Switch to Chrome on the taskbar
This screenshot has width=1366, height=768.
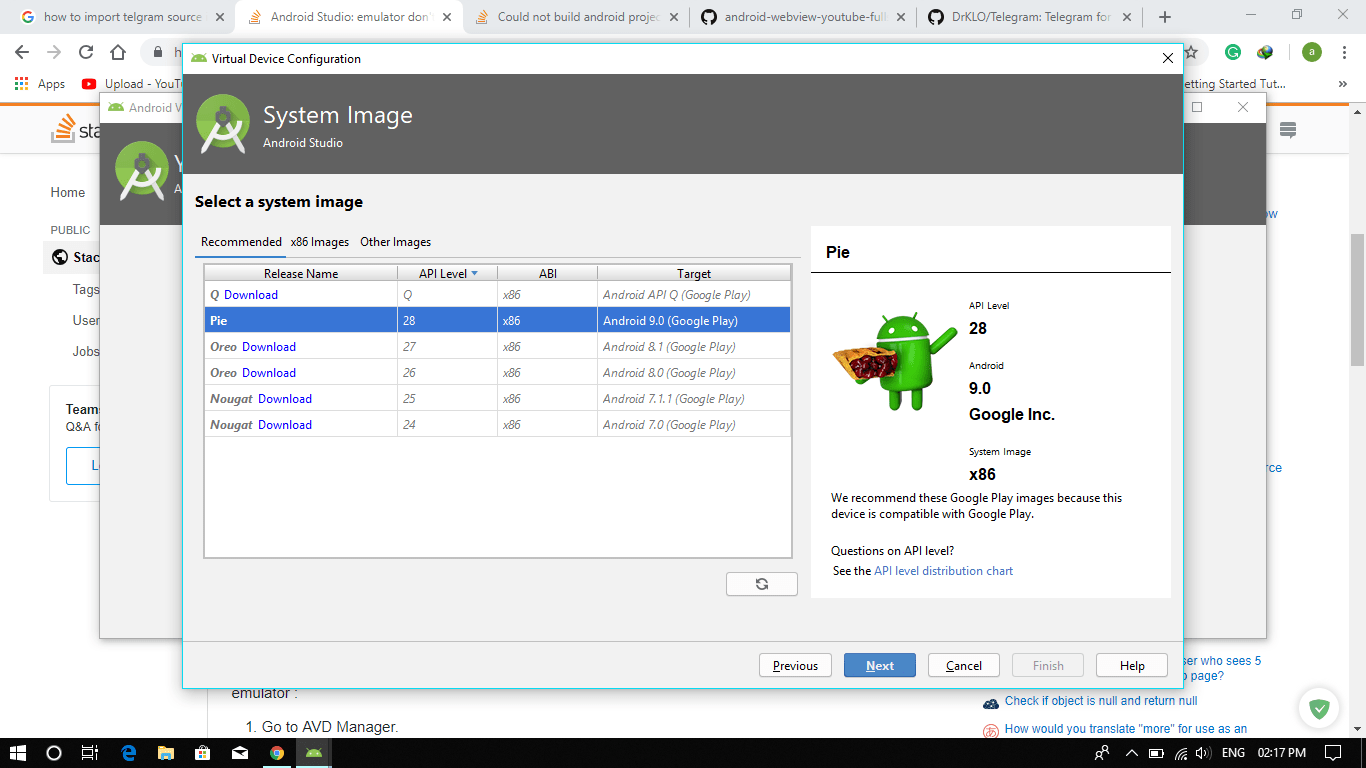tap(277, 753)
